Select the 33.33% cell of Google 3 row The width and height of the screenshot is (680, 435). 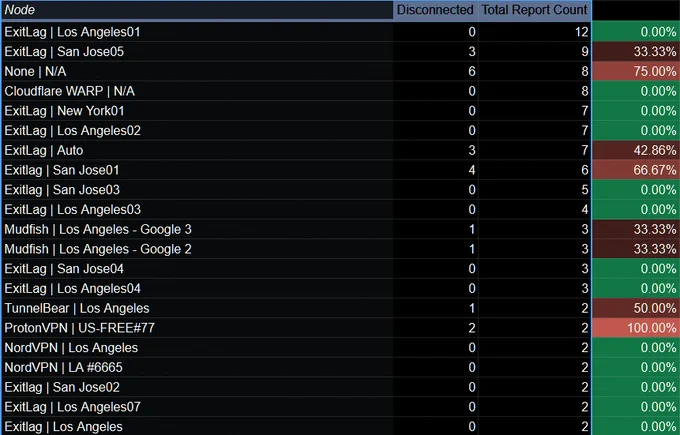636,229
